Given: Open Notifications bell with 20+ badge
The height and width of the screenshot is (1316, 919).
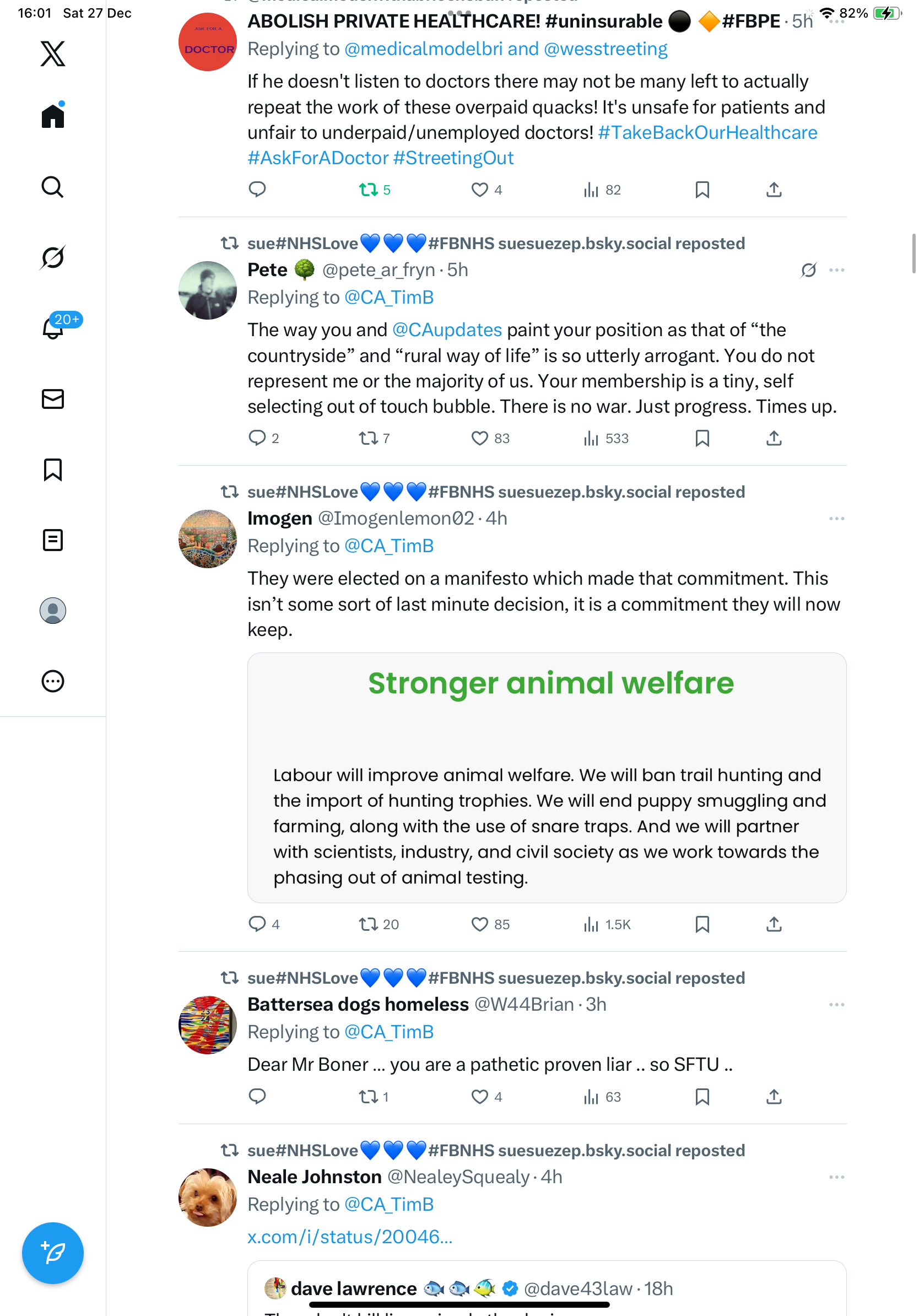Looking at the screenshot, I should coord(53,328).
